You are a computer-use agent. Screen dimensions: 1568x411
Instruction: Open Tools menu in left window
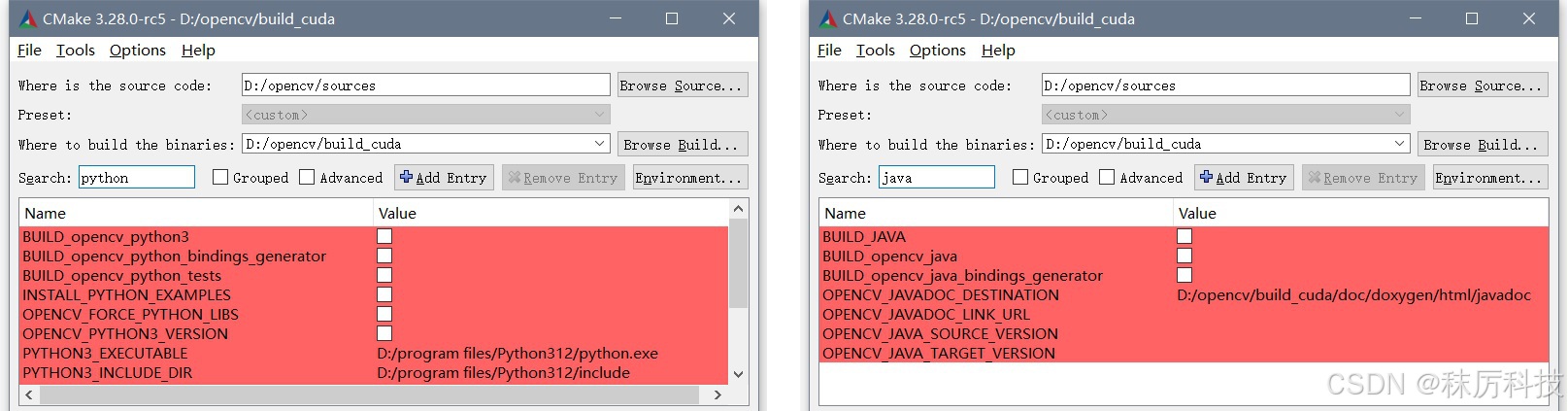pyautogui.click(x=76, y=50)
